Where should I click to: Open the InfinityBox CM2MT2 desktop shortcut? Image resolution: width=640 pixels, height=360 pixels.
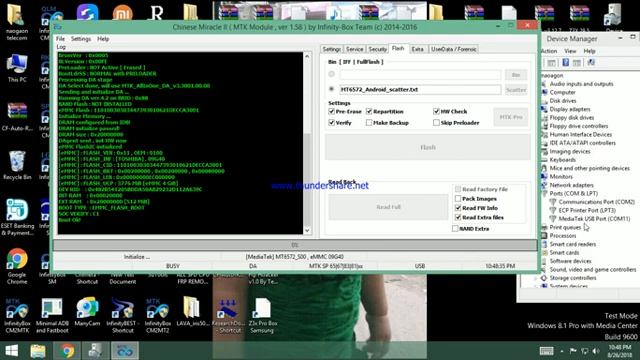(158, 316)
